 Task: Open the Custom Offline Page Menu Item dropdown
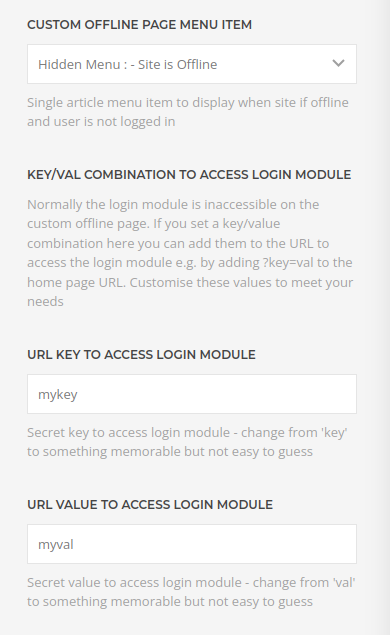click(192, 64)
